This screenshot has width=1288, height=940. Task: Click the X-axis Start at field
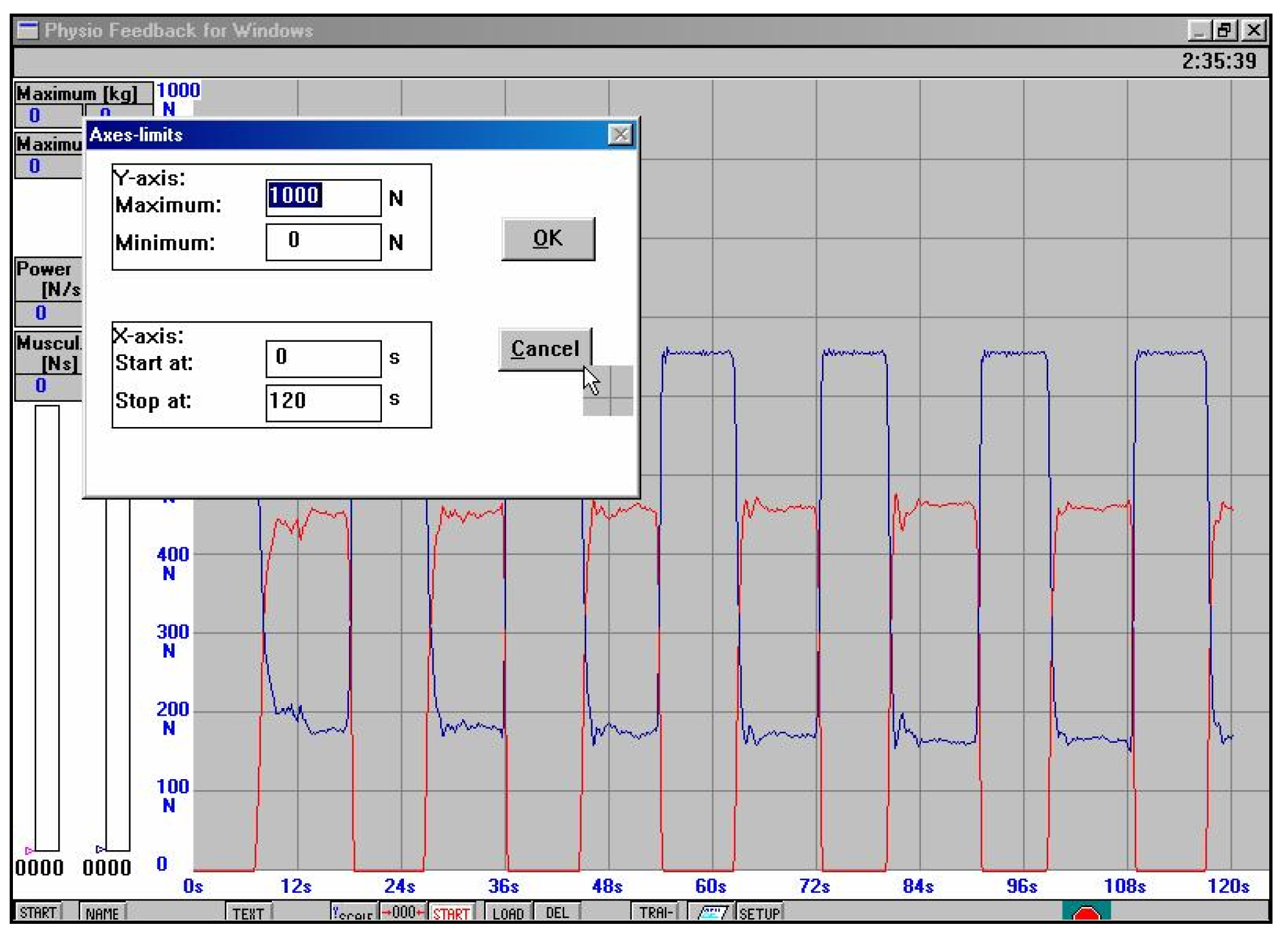(323, 359)
